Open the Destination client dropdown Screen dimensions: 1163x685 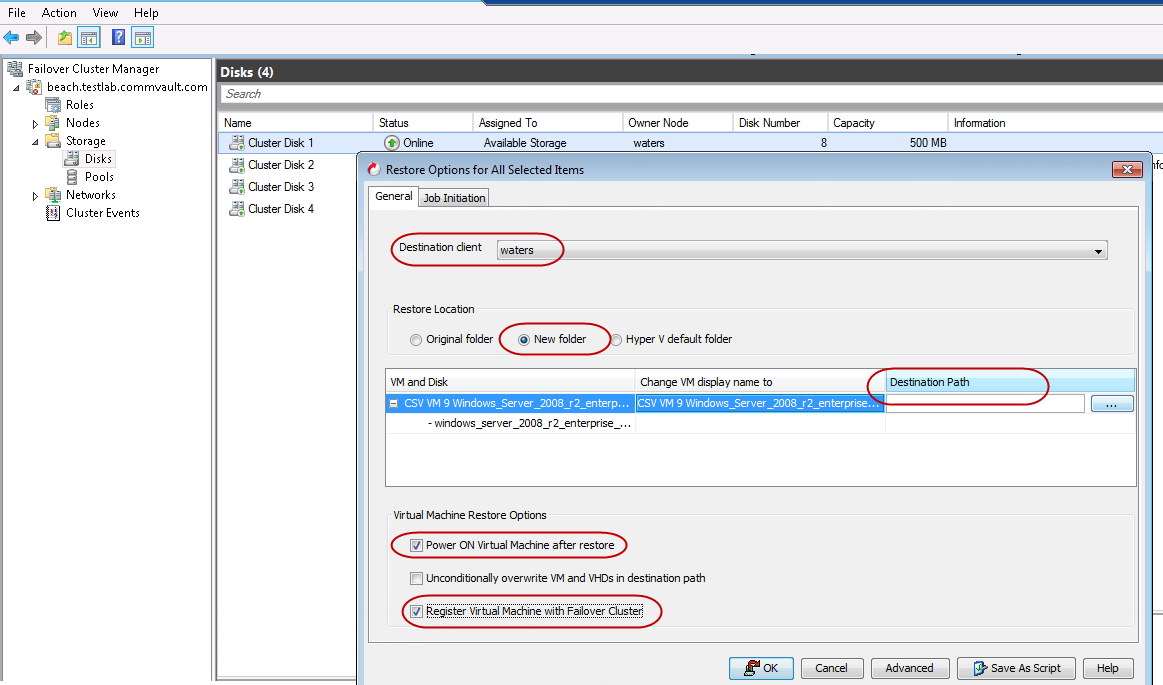coord(1098,250)
